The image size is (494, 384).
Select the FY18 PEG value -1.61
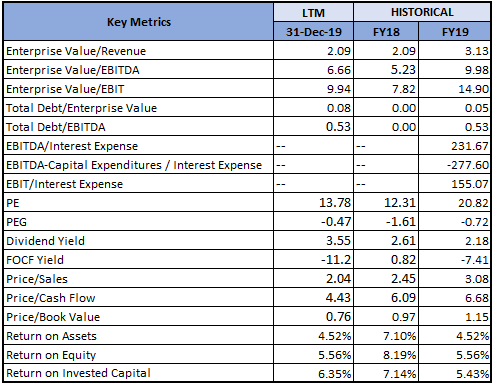coord(401,222)
